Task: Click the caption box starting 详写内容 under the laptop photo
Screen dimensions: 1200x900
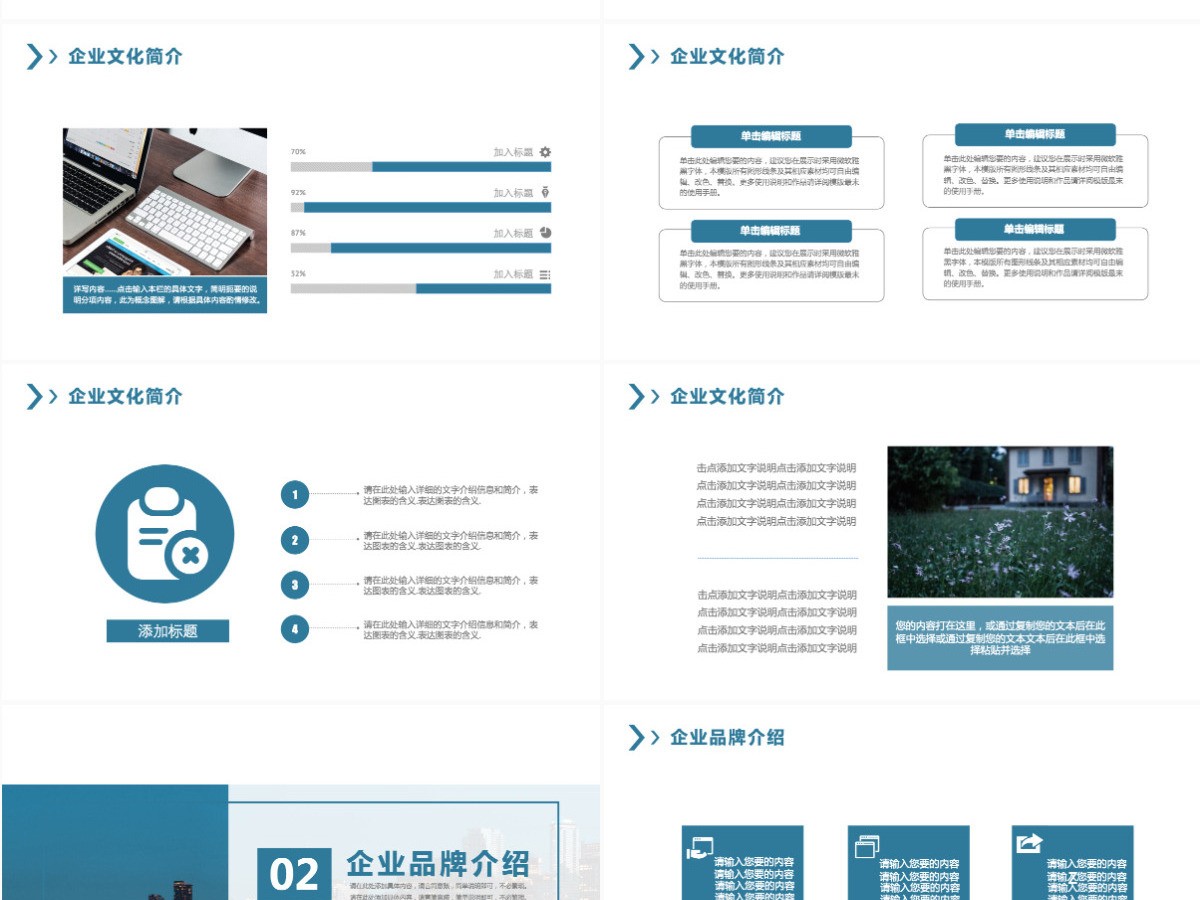Action: pyautogui.click(x=165, y=294)
